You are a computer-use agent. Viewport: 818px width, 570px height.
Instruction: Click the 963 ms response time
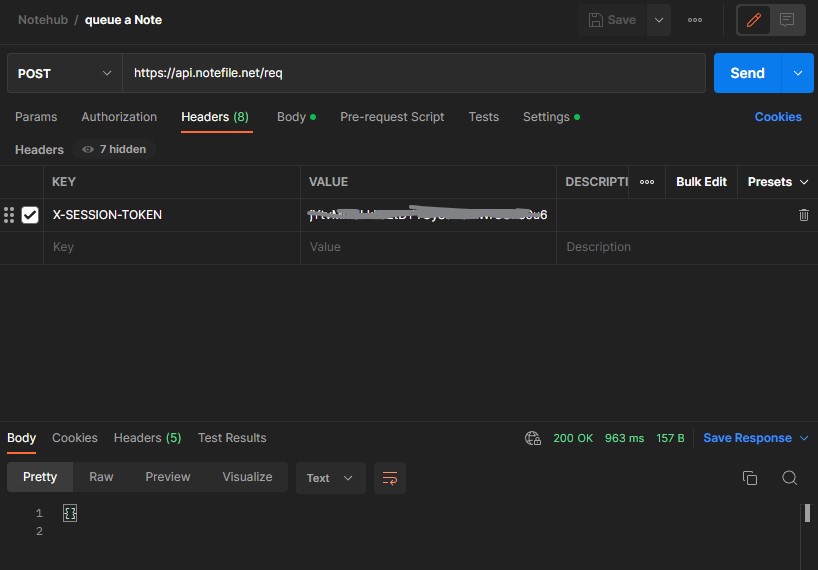[x=624, y=438]
